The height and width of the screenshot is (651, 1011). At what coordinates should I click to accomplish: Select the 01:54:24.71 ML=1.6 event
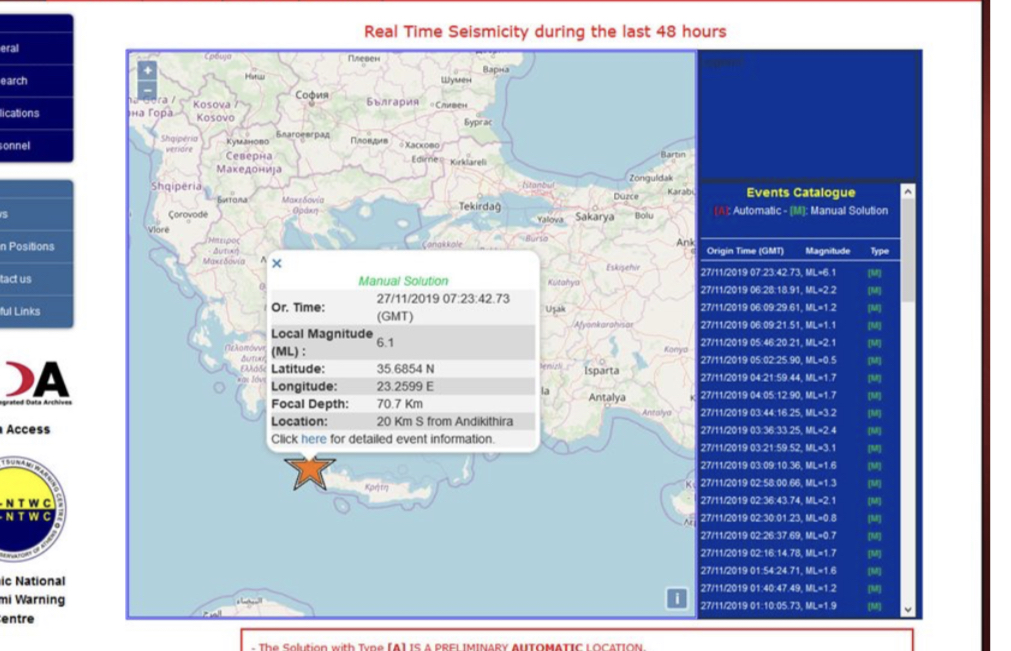click(x=792, y=570)
